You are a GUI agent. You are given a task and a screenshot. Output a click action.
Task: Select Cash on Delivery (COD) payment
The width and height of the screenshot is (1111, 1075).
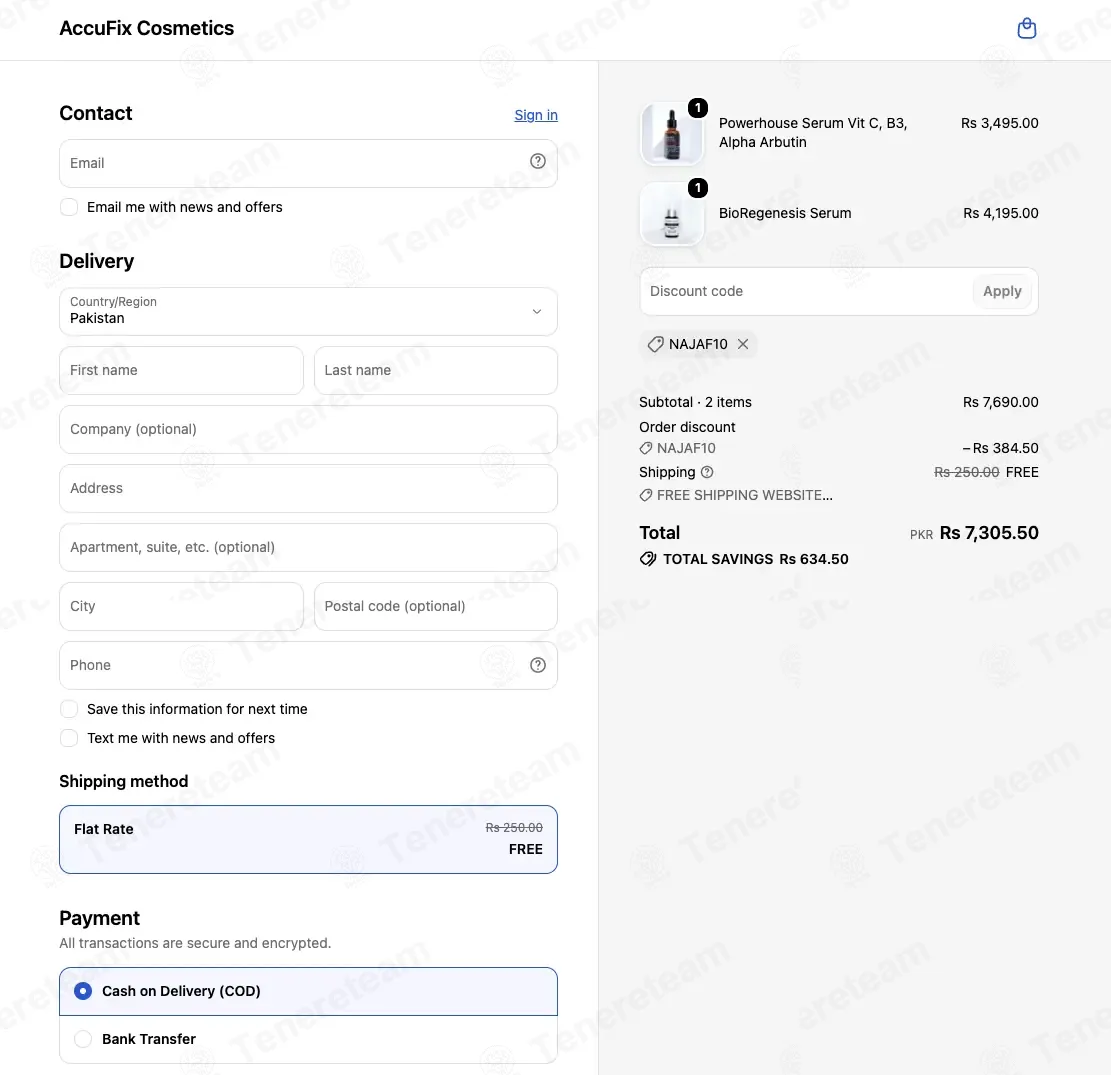click(308, 991)
